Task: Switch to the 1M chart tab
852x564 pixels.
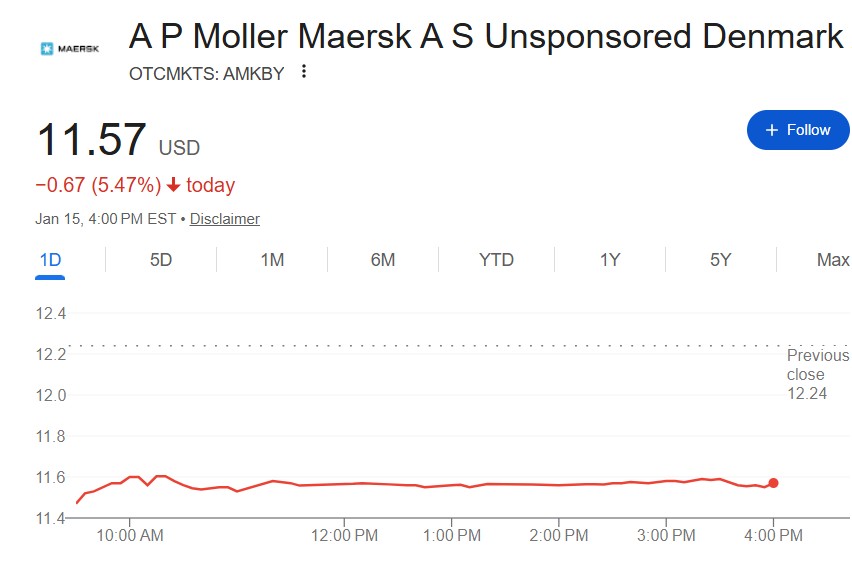Action: point(272,260)
